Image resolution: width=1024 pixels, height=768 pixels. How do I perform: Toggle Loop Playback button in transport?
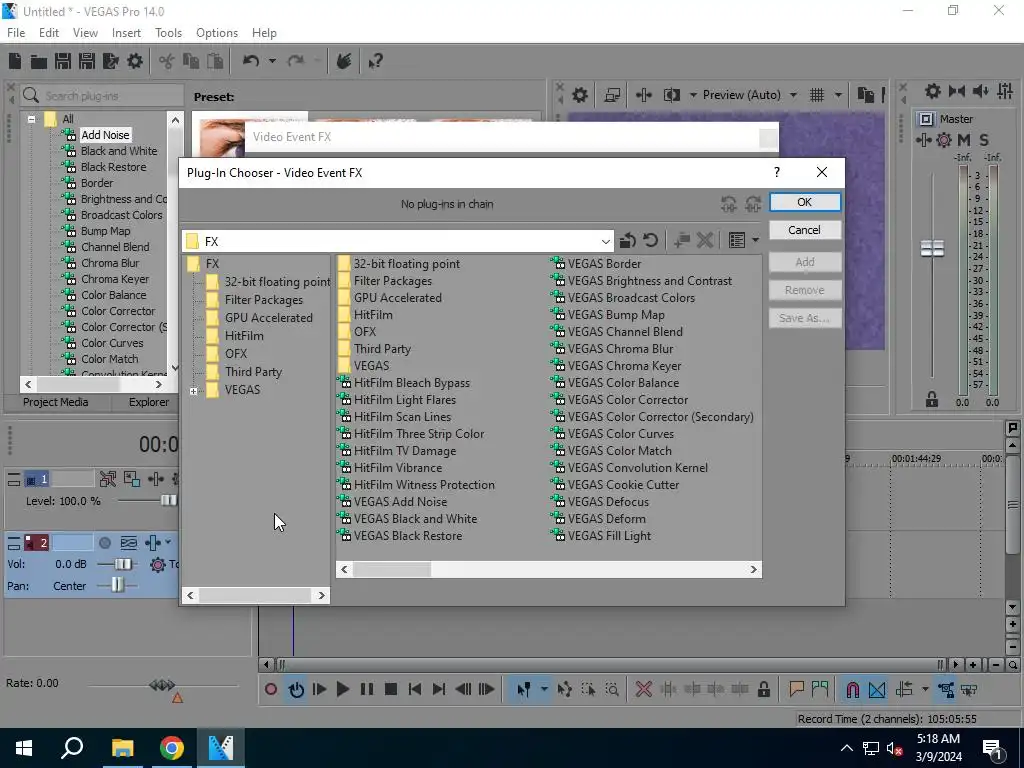[x=296, y=689]
